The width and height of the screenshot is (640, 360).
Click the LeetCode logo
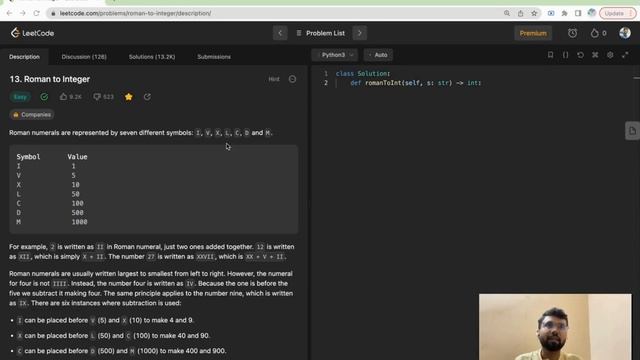tap(32, 33)
